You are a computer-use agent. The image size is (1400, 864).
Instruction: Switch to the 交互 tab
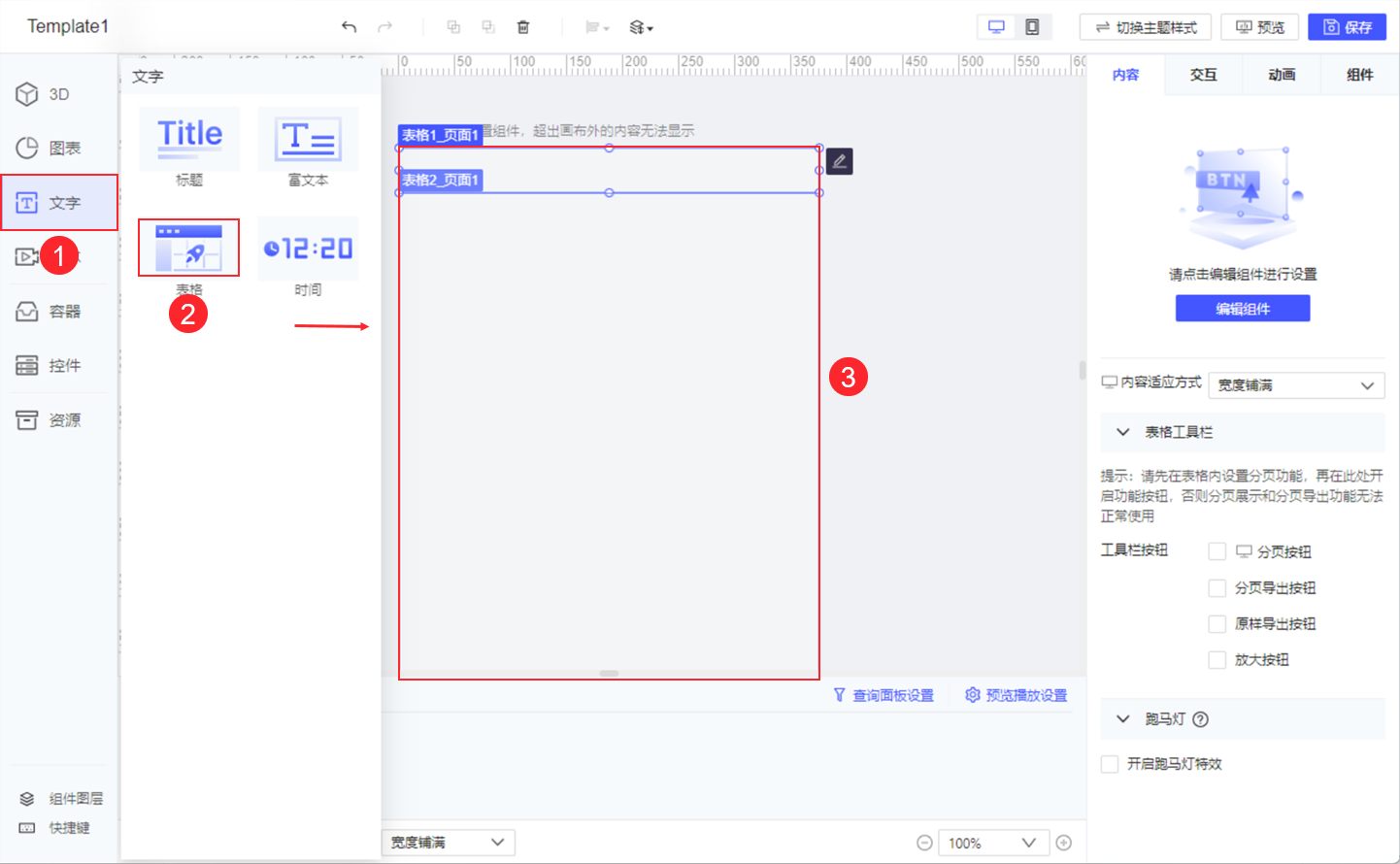tap(1203, 74)
